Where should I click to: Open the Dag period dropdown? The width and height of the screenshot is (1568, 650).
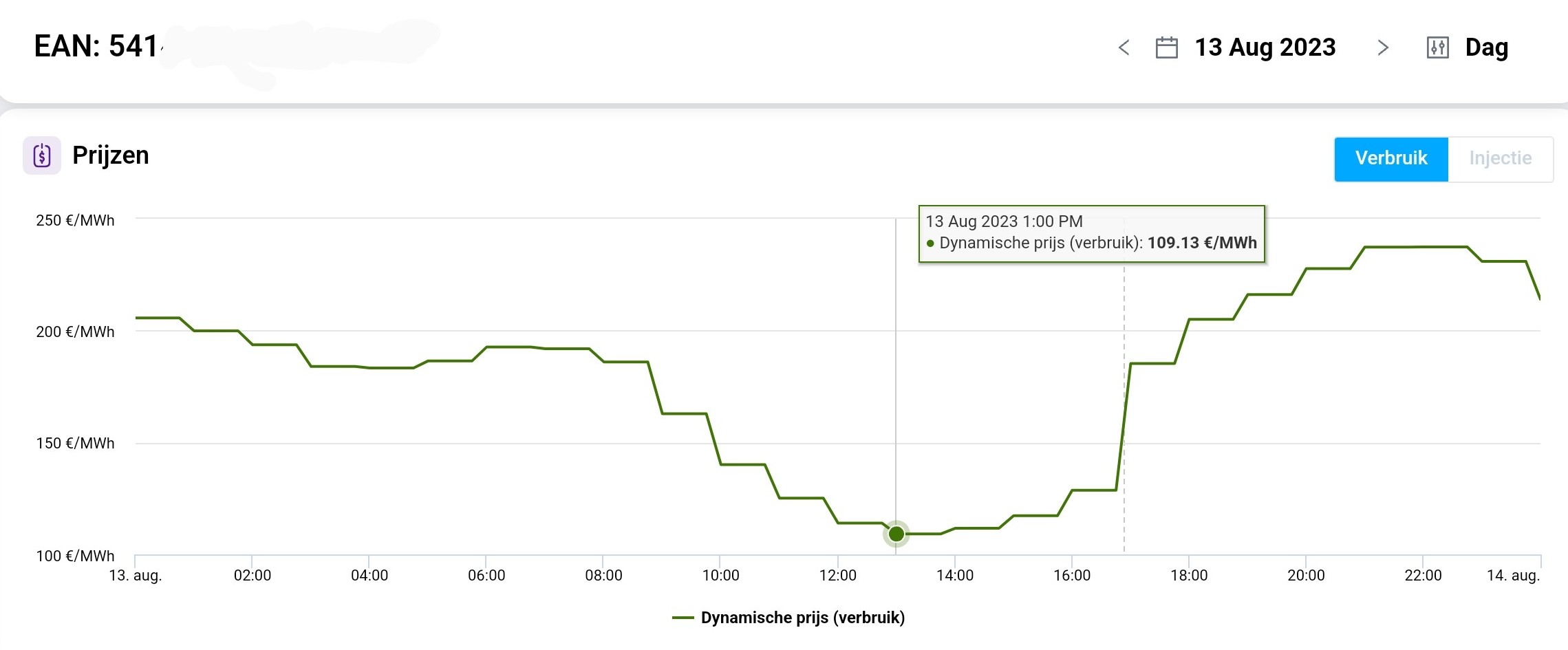point(1486,47)
